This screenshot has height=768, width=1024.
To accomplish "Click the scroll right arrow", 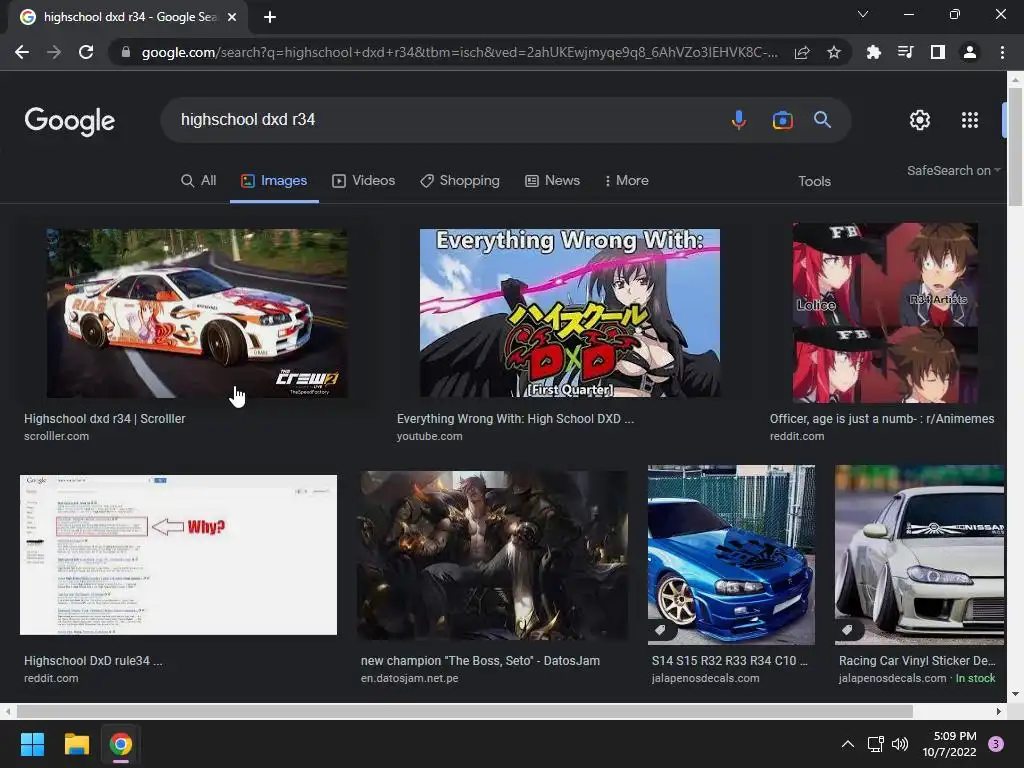I will (x=999, y=711).
